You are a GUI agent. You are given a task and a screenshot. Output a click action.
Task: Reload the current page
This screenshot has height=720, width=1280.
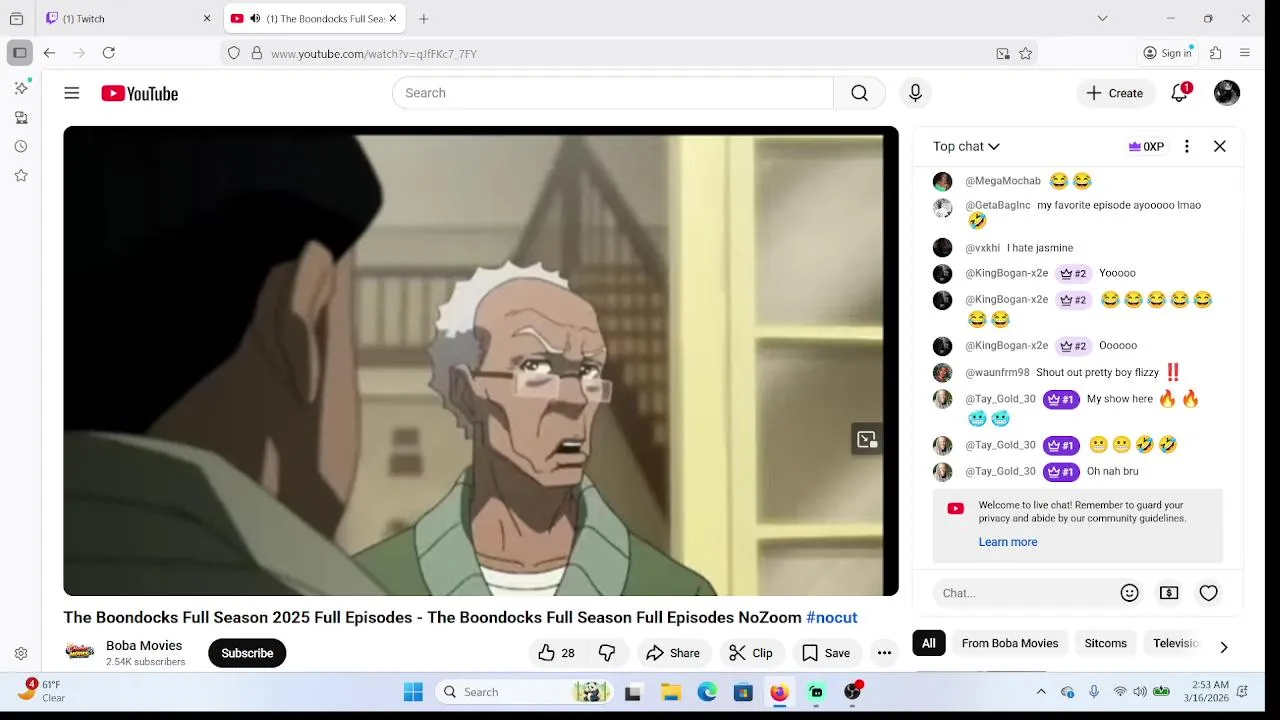click(x=109, y=53)
